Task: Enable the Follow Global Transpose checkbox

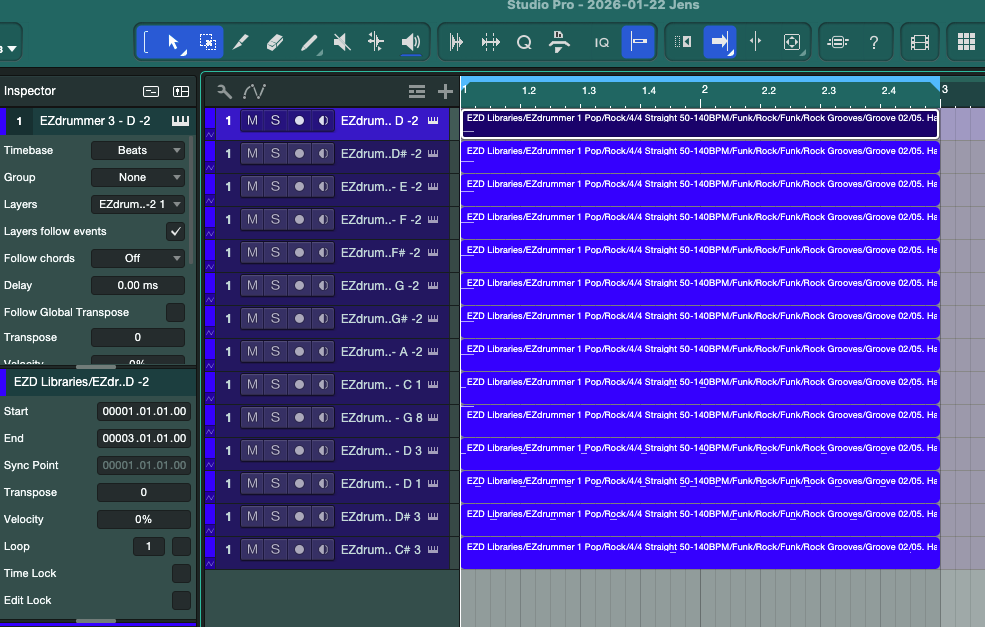Action: 175,312
